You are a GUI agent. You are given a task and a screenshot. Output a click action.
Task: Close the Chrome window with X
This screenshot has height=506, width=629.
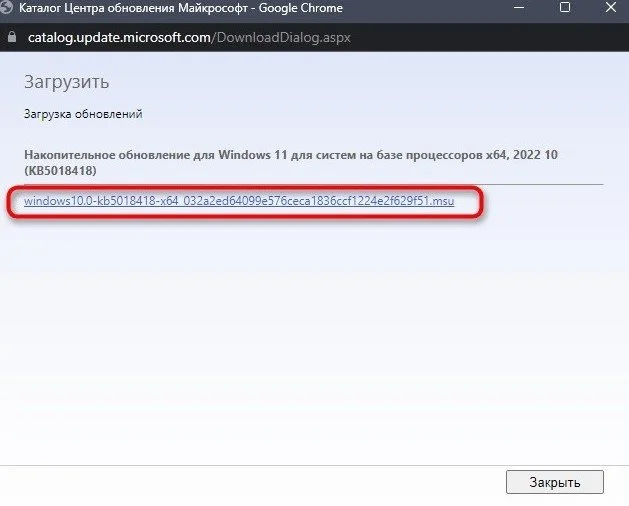coord(611,7)
